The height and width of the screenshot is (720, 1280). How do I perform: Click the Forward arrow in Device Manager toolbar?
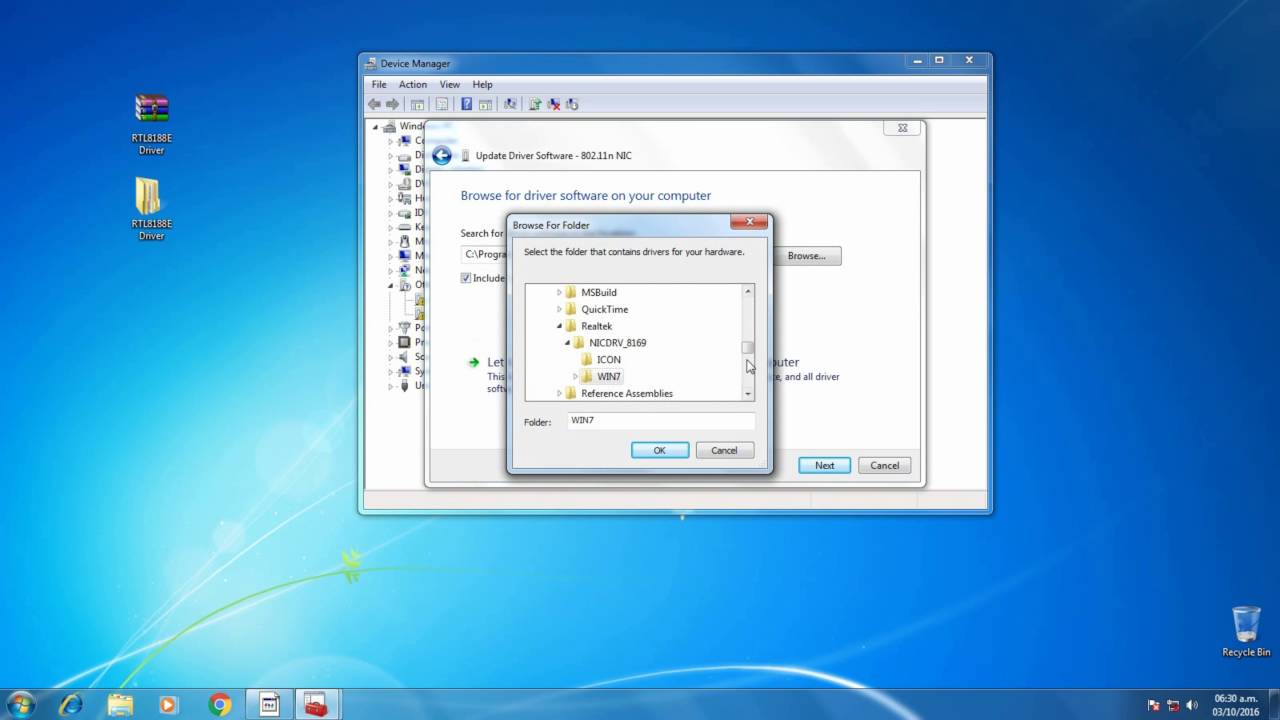tap(392, 104)
